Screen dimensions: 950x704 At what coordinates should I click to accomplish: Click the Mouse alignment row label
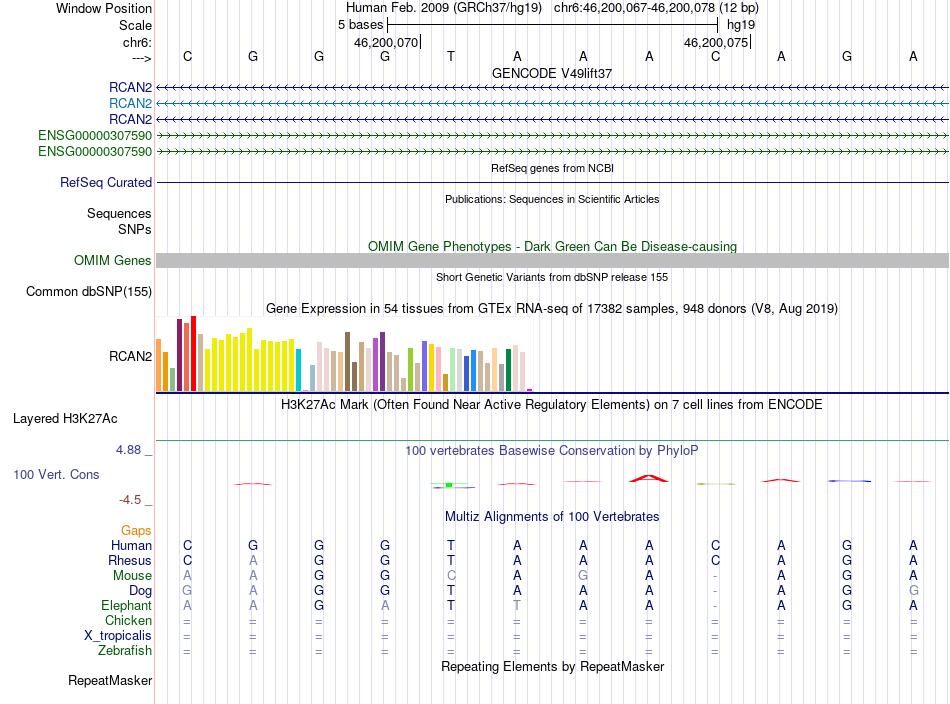pos(132,576)
